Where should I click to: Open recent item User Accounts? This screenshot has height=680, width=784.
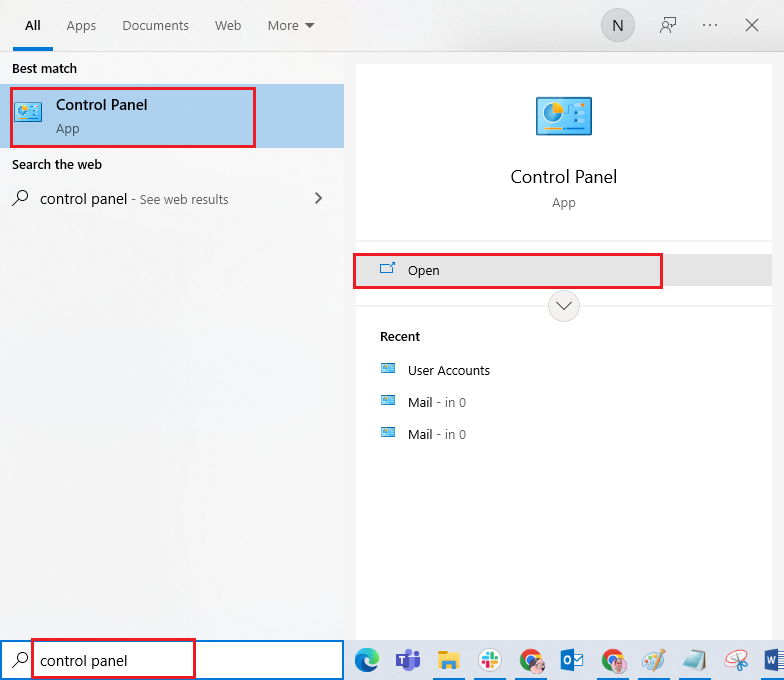tap(448, 370)
